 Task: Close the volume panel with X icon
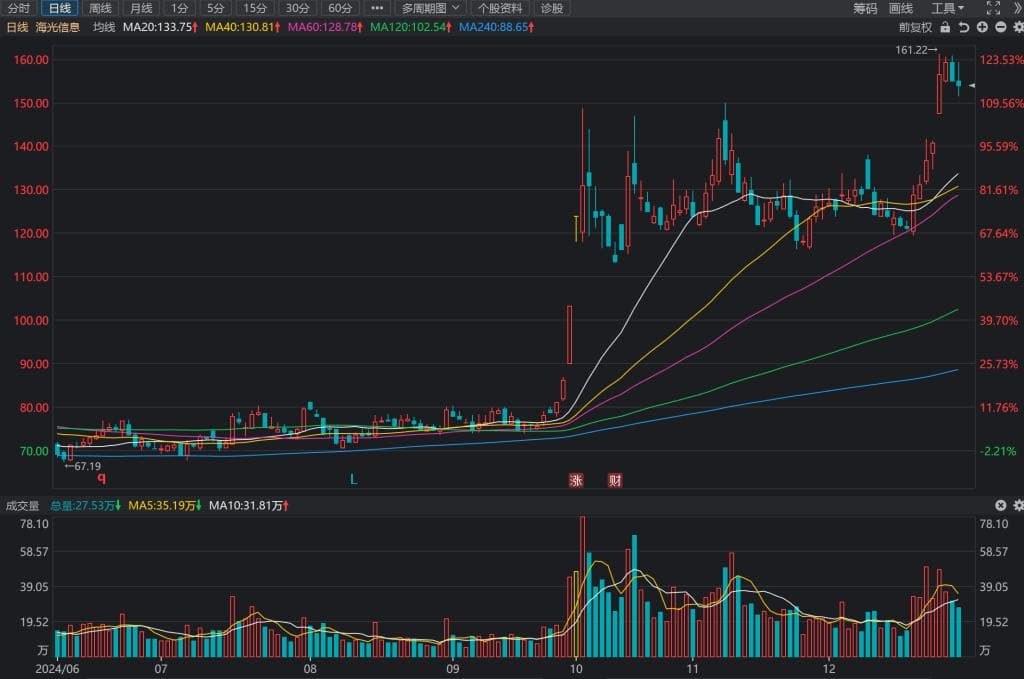click(1000, 505)
